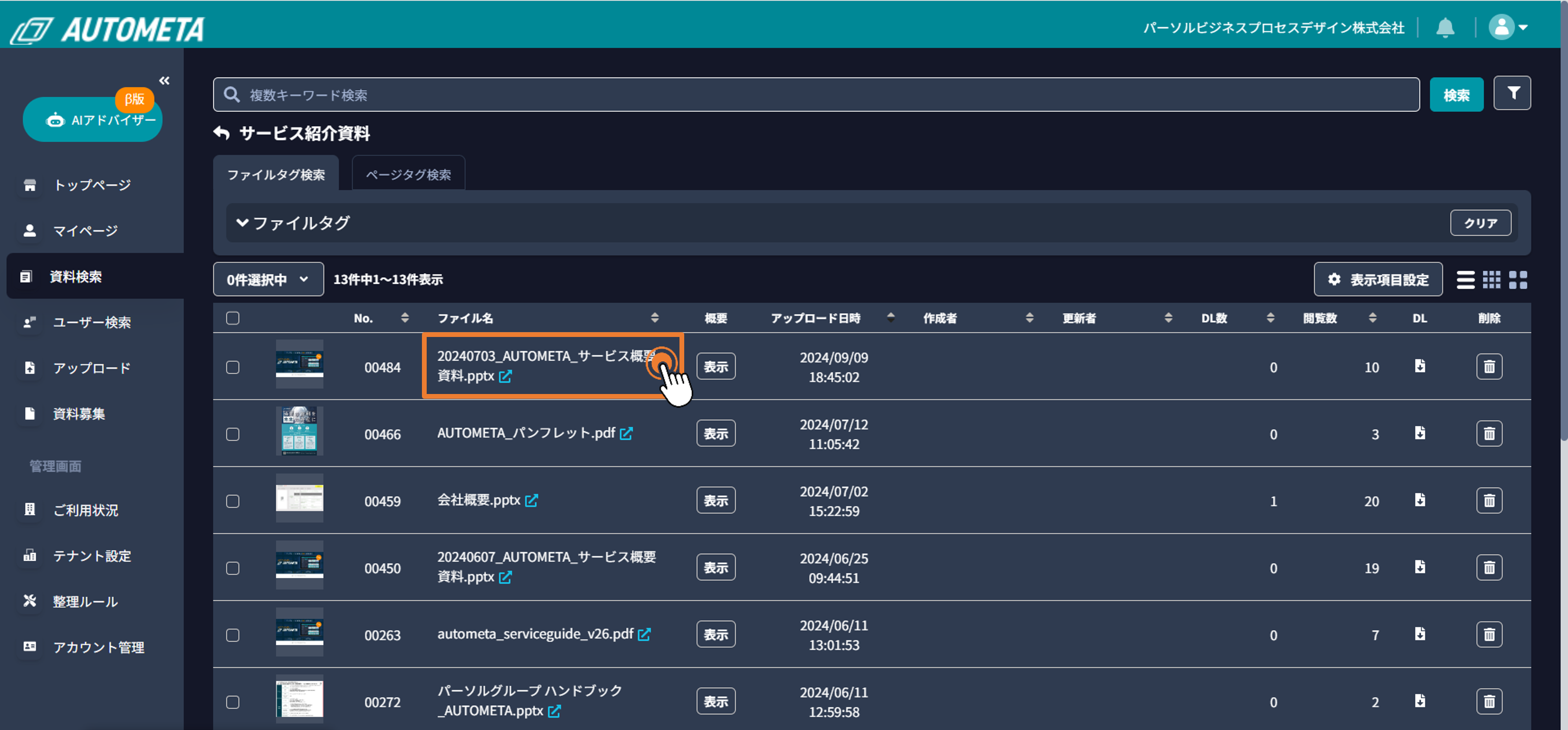Image resolution: width=1568 pixels, height=730 pixels.
Task: Check the box for file 00450
Action: pos(232,568)
